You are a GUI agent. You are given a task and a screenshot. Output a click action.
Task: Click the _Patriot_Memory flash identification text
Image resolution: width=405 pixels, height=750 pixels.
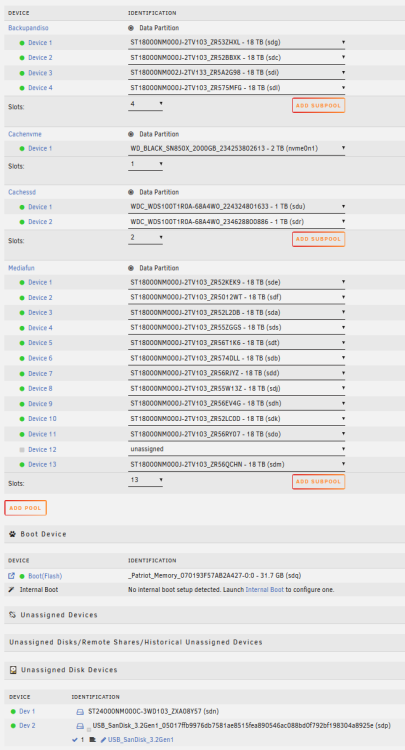[215, 576]
